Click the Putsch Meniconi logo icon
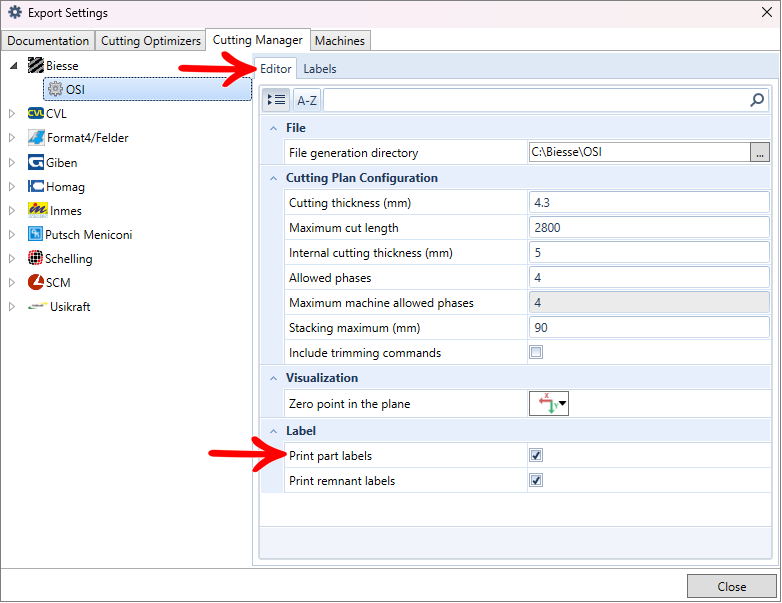Image resolution: width=782 pixels, height=603 pixels. click(35, 234)
